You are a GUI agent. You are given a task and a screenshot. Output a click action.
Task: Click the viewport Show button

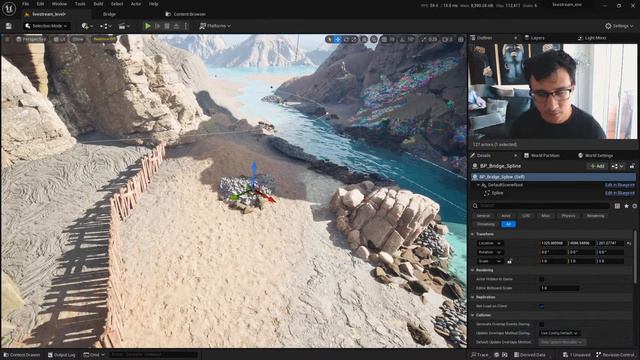click(x=78, y=39)
